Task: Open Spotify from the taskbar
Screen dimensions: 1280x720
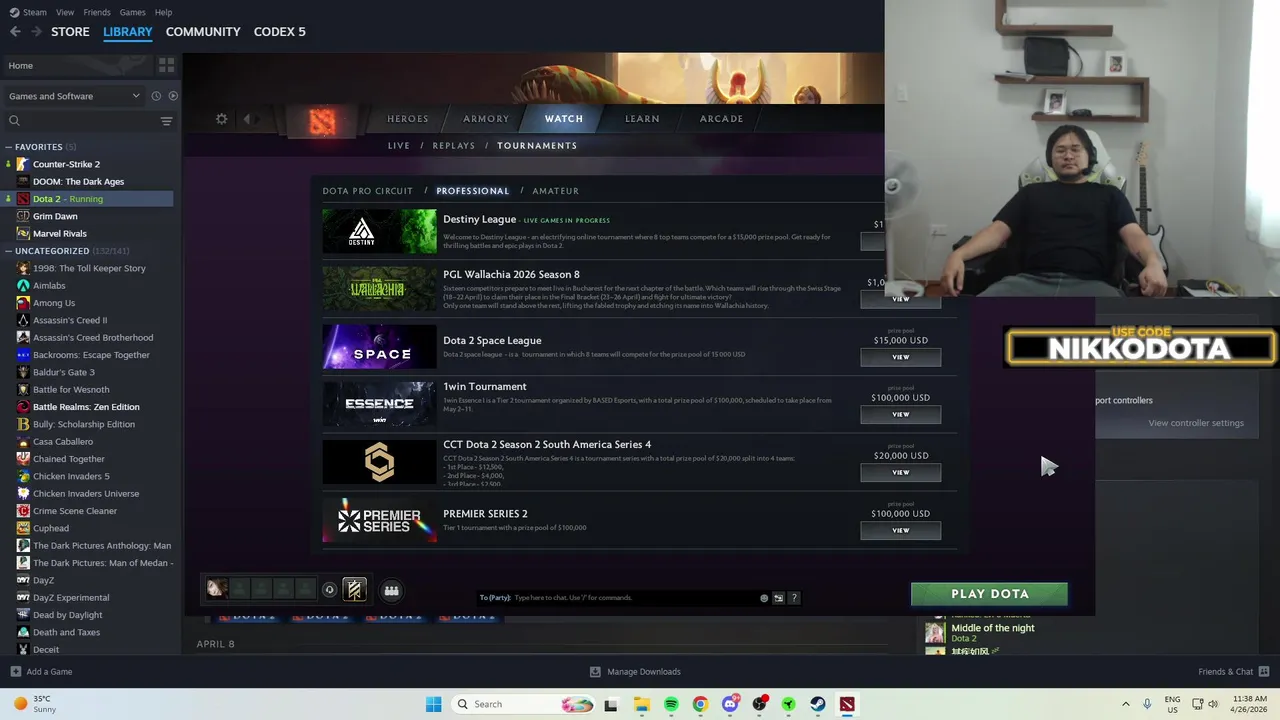Action: point(671,704)
